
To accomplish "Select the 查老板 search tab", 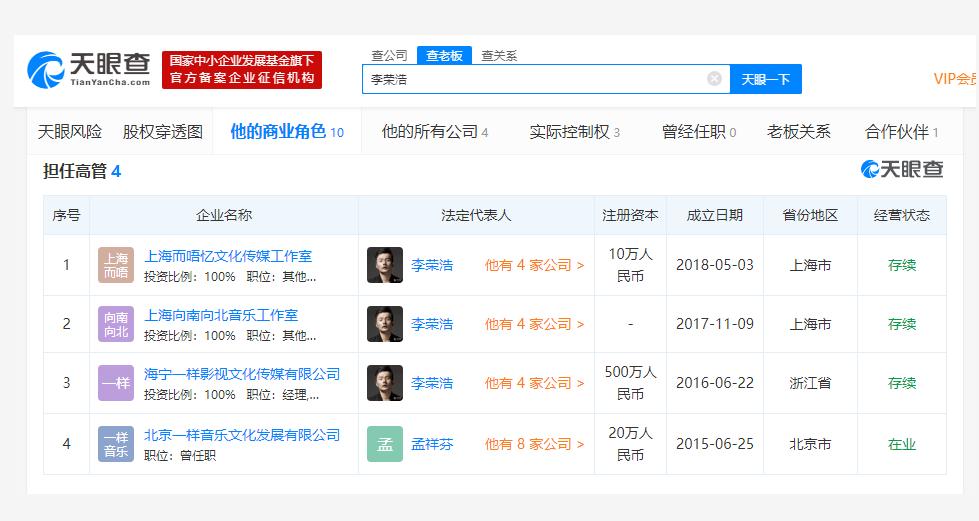I will point(444,56).
